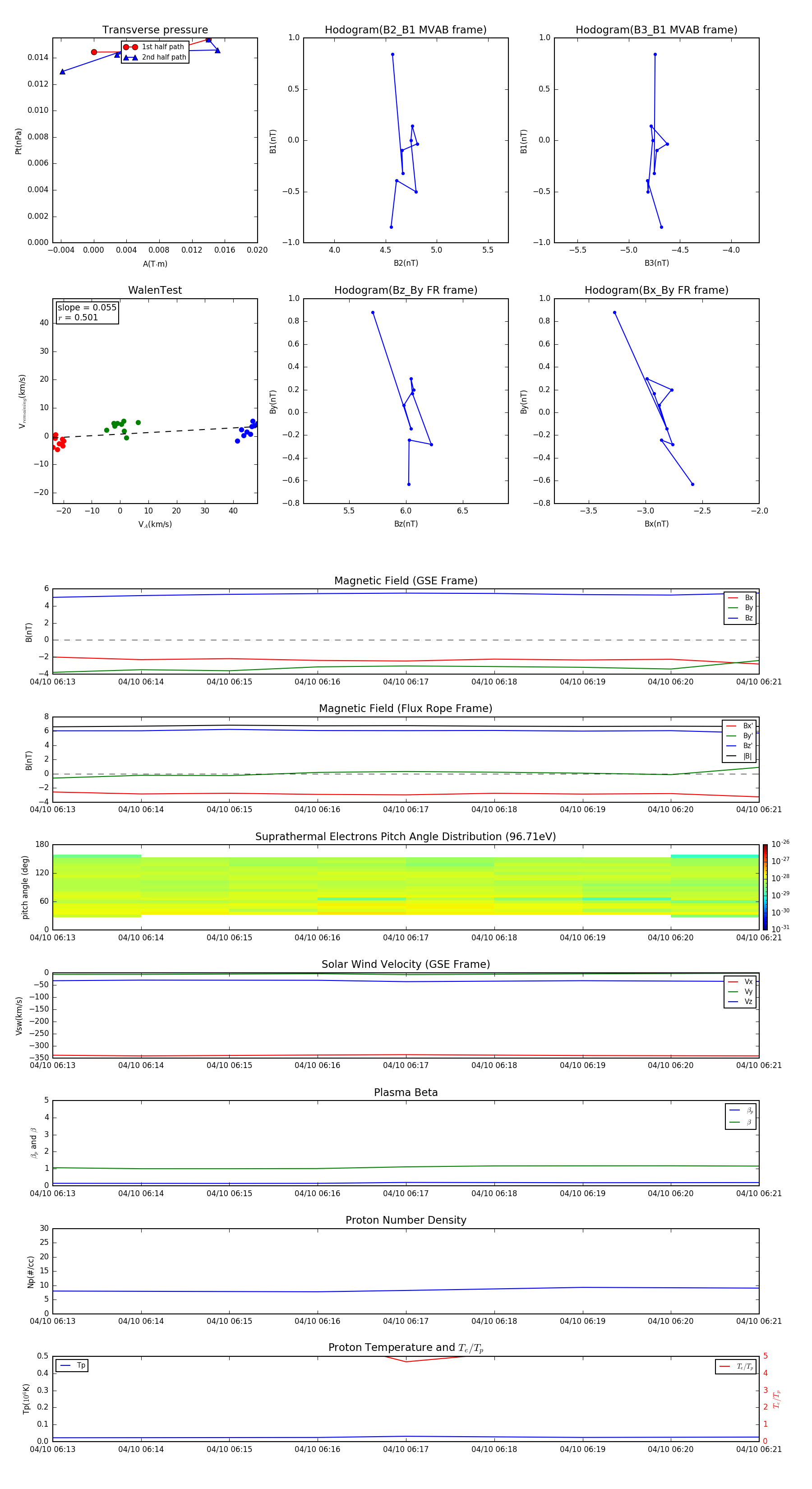Click the "slope = 0.055" annotation
The height and width of the screenshot is (1489, 812).
[x=87, y=308]
